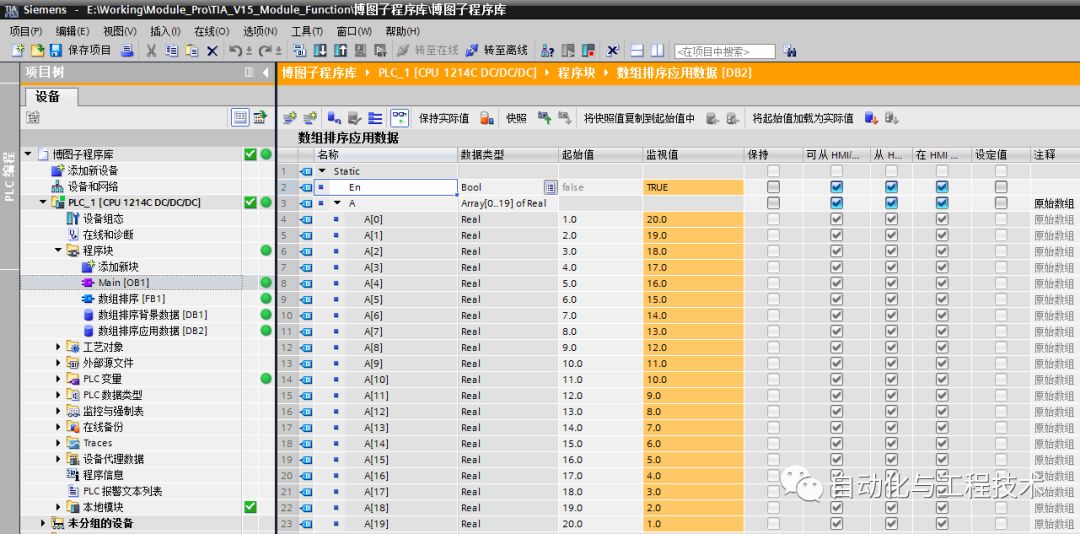Screen dimensions: 1080x534
Task: Click the Download to device icon
Action: (320, 50)
